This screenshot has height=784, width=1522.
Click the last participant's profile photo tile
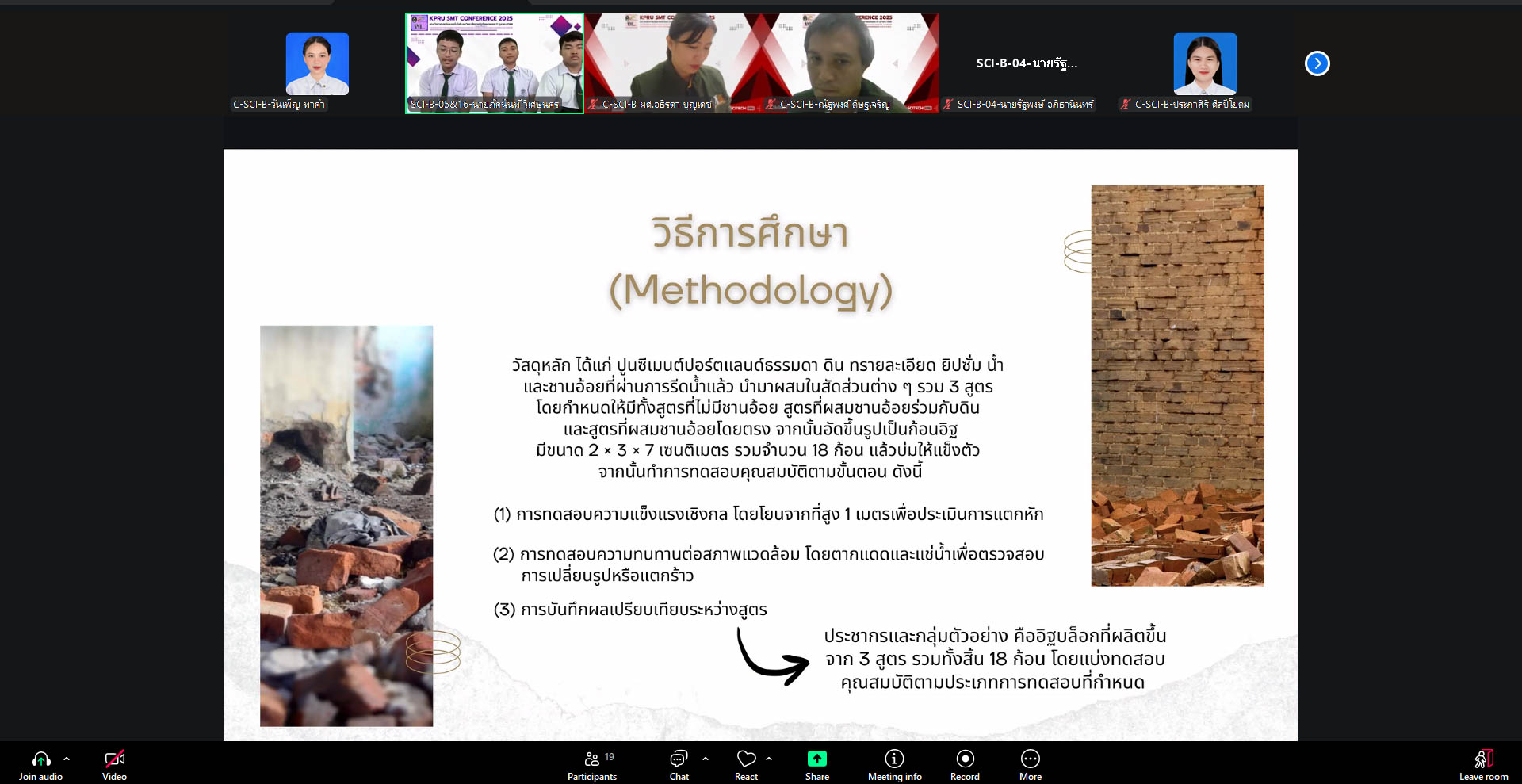coord(1204,63)
